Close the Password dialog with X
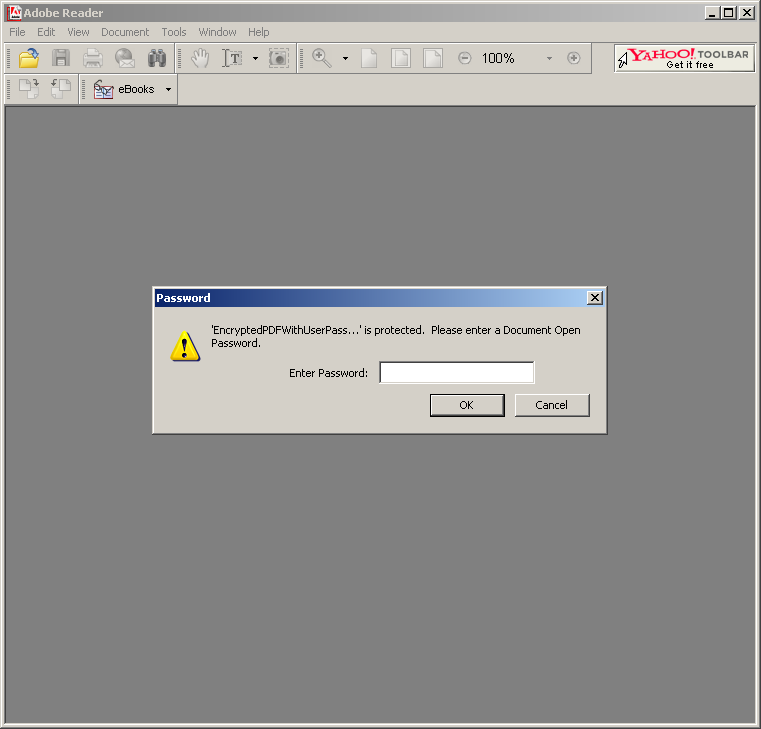This screenshot has height=729, width=761. pos(595,298)
